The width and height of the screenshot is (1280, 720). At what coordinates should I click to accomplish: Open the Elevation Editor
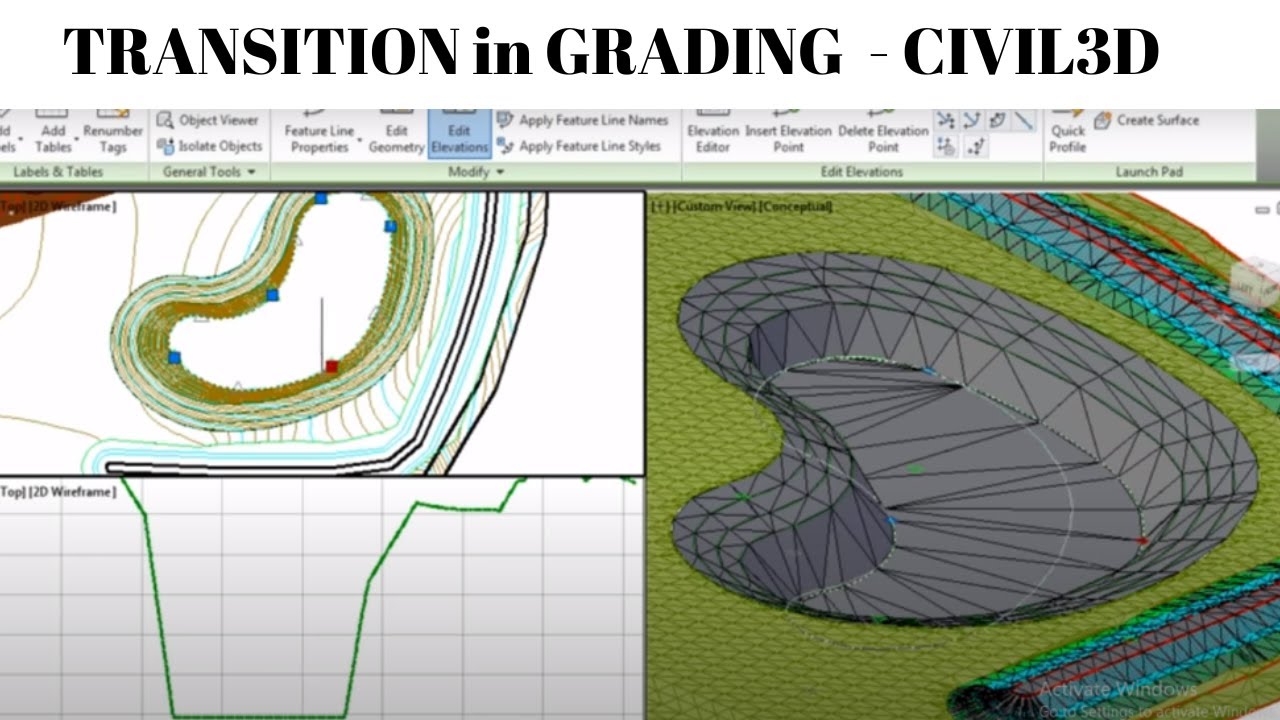(x=713, y=132)
